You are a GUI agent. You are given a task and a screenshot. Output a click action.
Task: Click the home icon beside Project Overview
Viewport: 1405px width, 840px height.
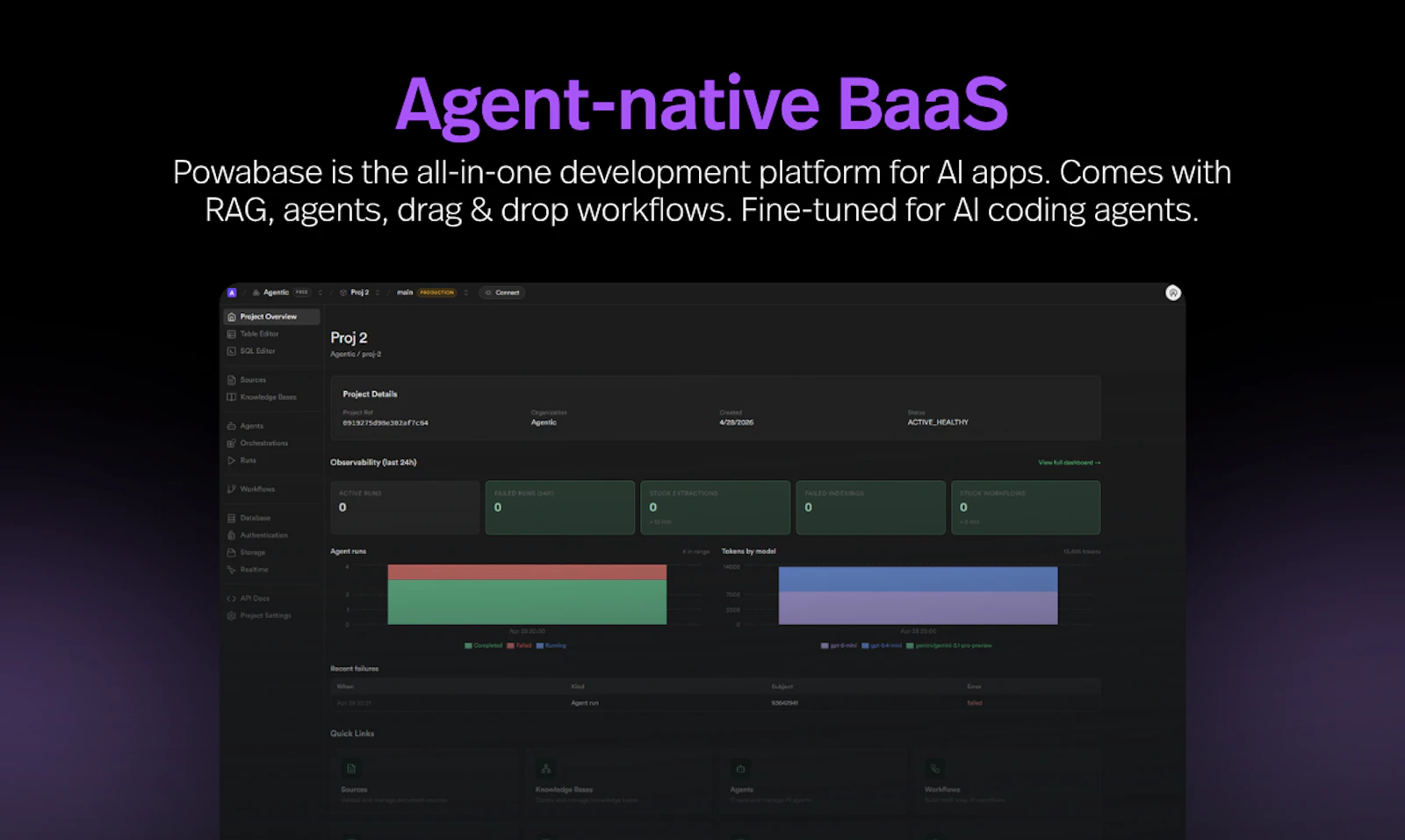click(232, 317)
